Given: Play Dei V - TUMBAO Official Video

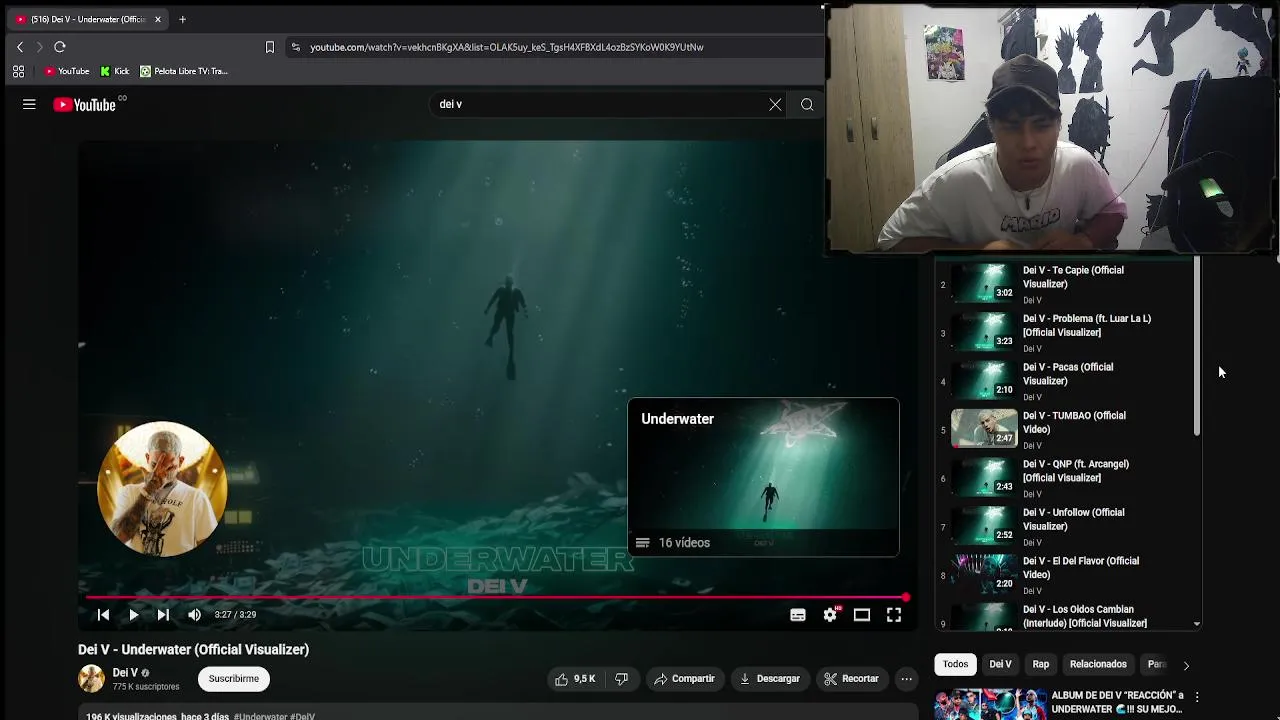Looking at the screenshot, I should (x=1066, y=430).
